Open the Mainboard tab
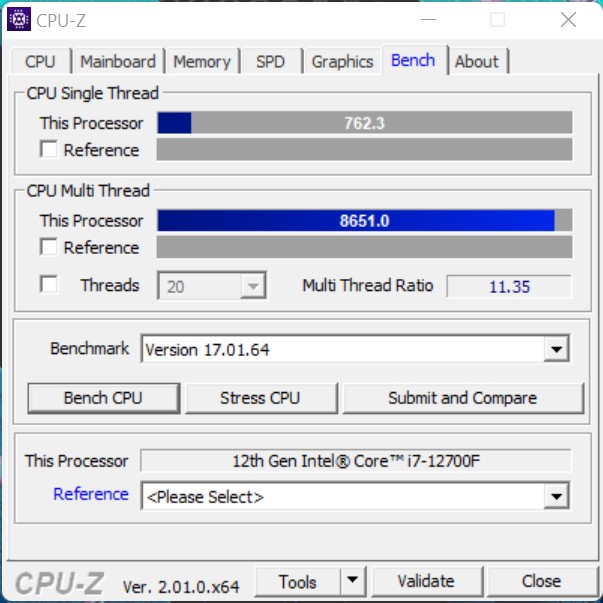Screen dimensions: 603x603 pyautogui.click(x=118, y=61)
